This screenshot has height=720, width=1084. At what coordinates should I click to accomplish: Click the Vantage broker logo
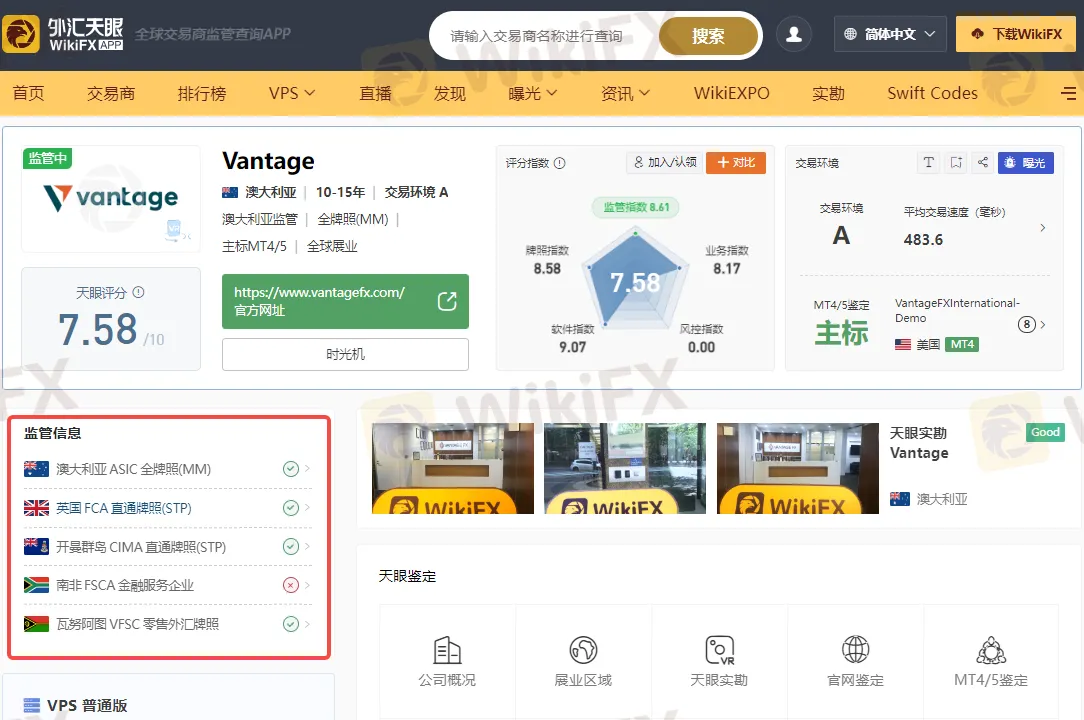111,198
